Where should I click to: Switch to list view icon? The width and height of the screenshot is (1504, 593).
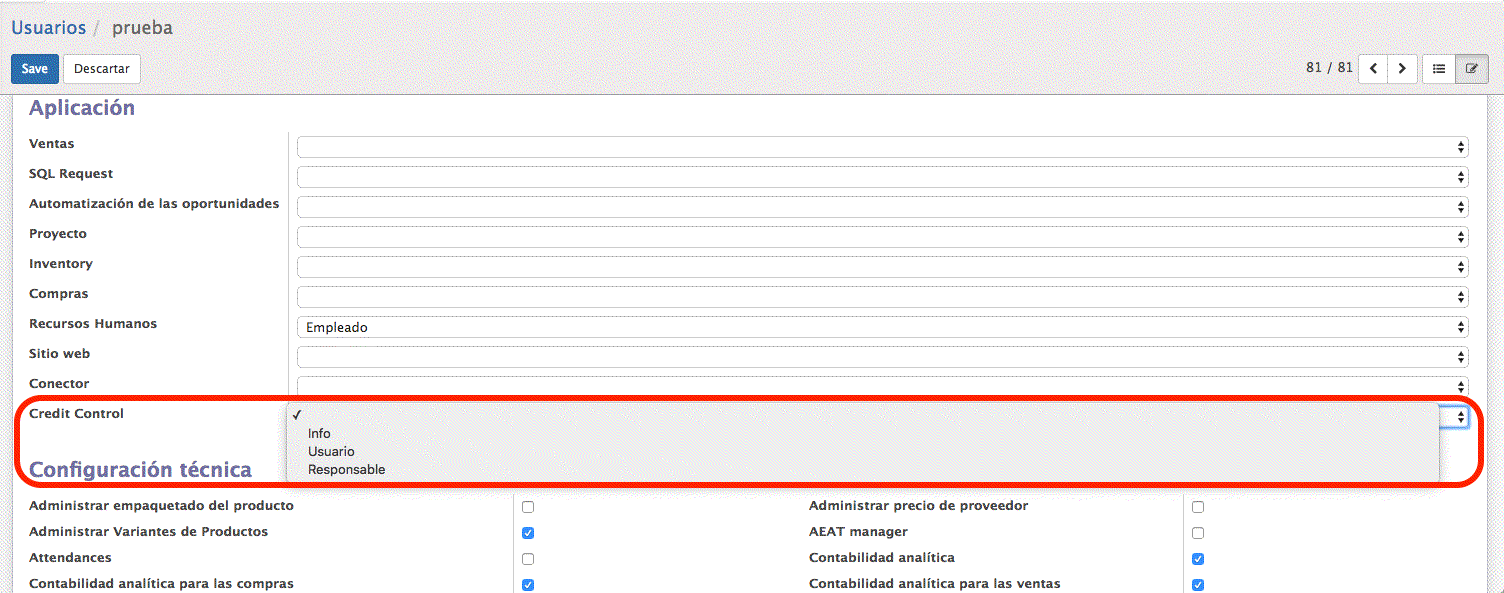(1439, 69)
